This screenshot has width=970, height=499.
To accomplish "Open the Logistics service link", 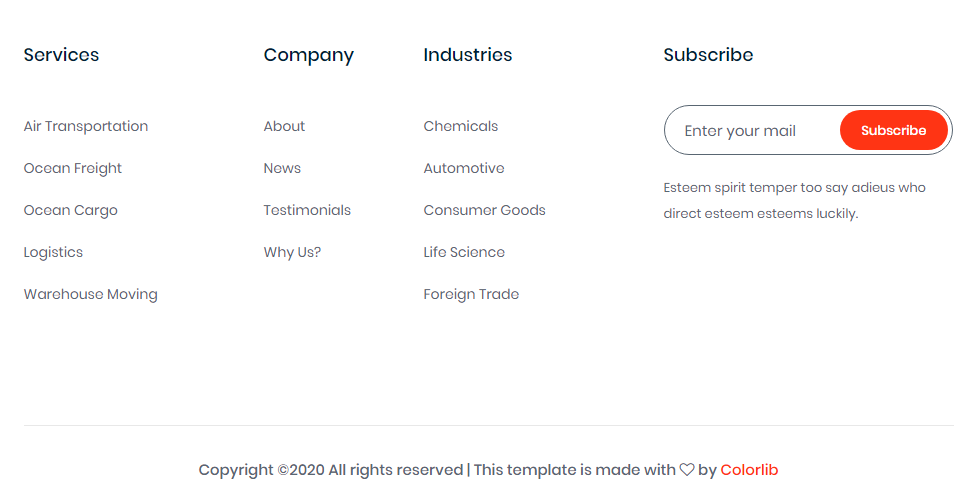I will click(x=54, y=252).
